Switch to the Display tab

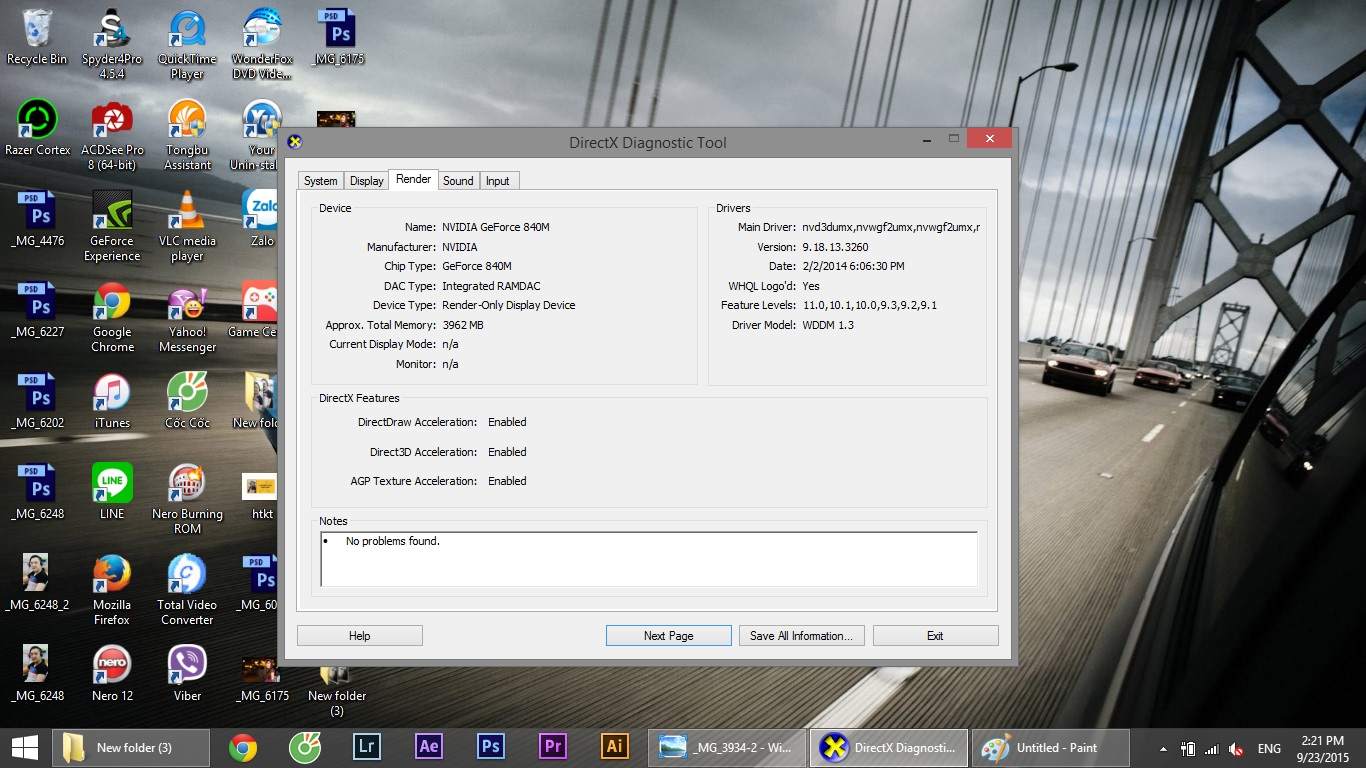[x=366, y=181]
